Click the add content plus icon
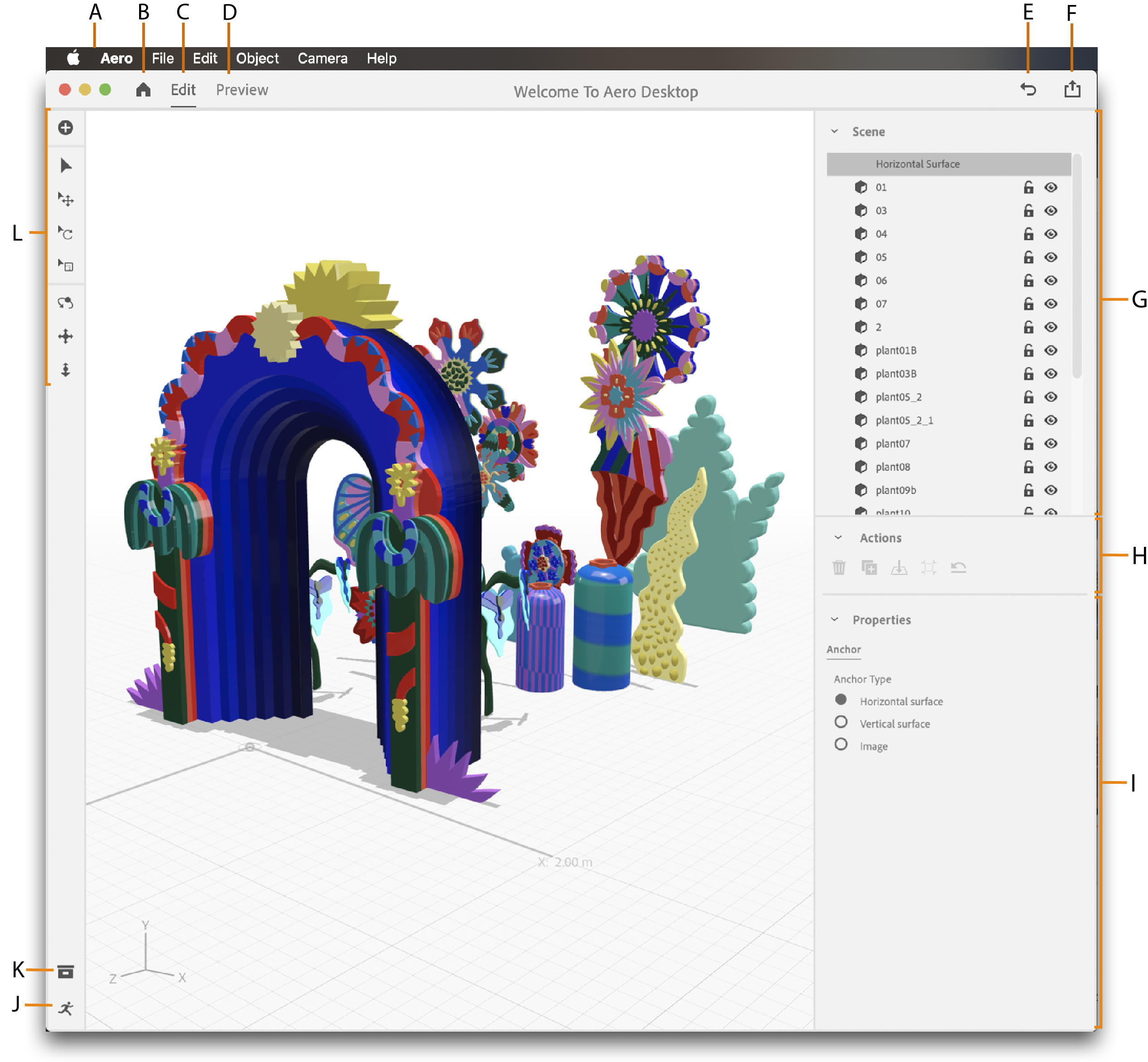This screenshot has width=1148, height=1062. tap(66, 128)
